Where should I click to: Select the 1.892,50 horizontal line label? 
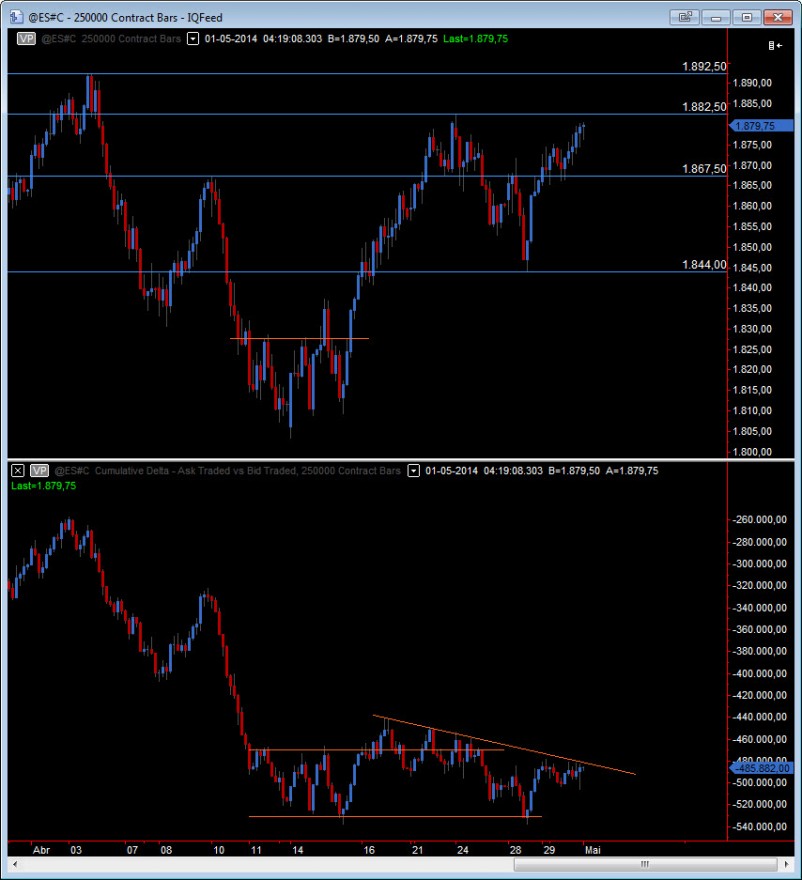click(x=704, y=66)
